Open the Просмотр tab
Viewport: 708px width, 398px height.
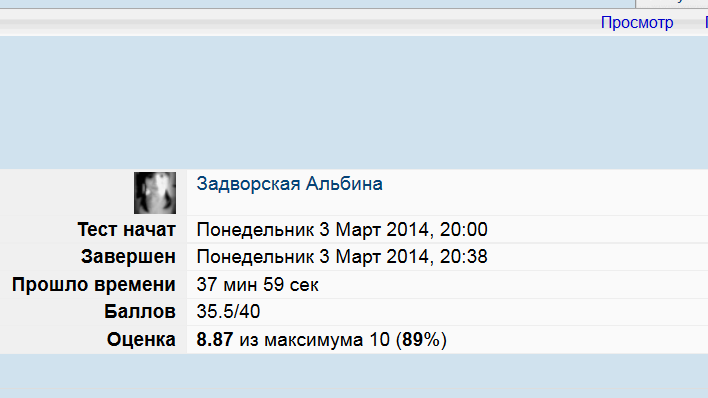[637, 23]
